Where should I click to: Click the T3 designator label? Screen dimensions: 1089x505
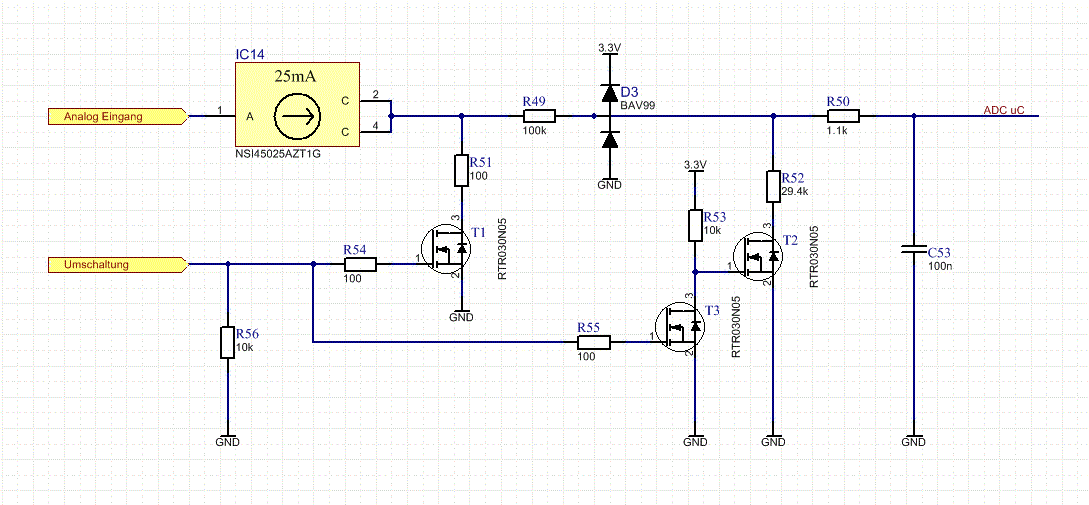coord(713,310)
